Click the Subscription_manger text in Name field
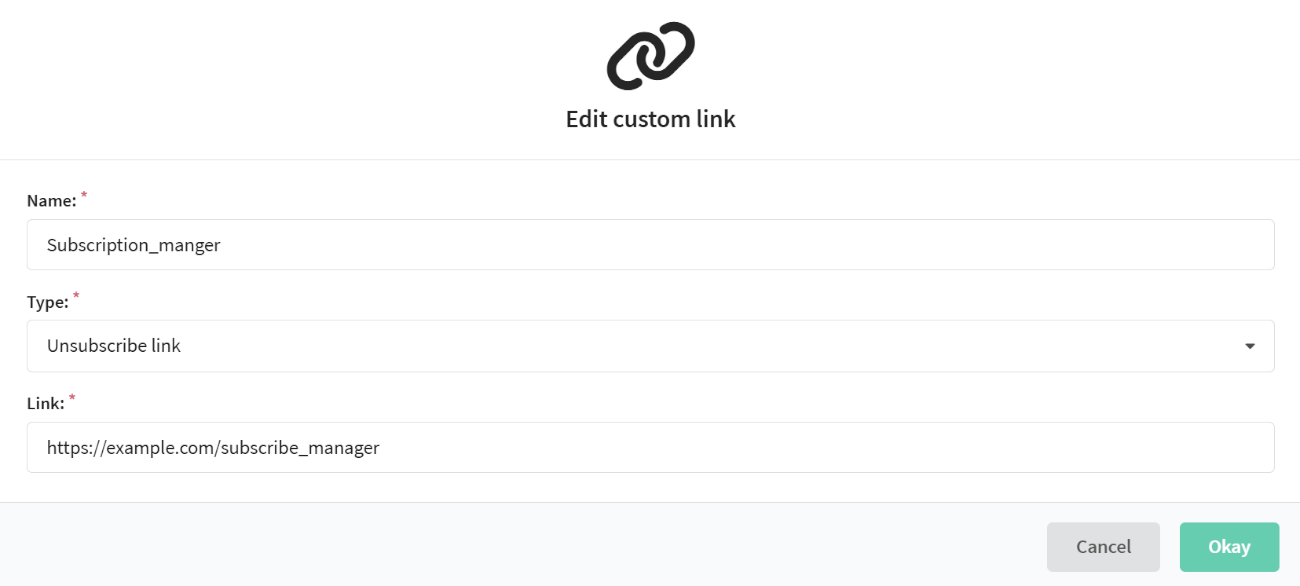Screen dimensions: 1300x586 tap(133, 245)
